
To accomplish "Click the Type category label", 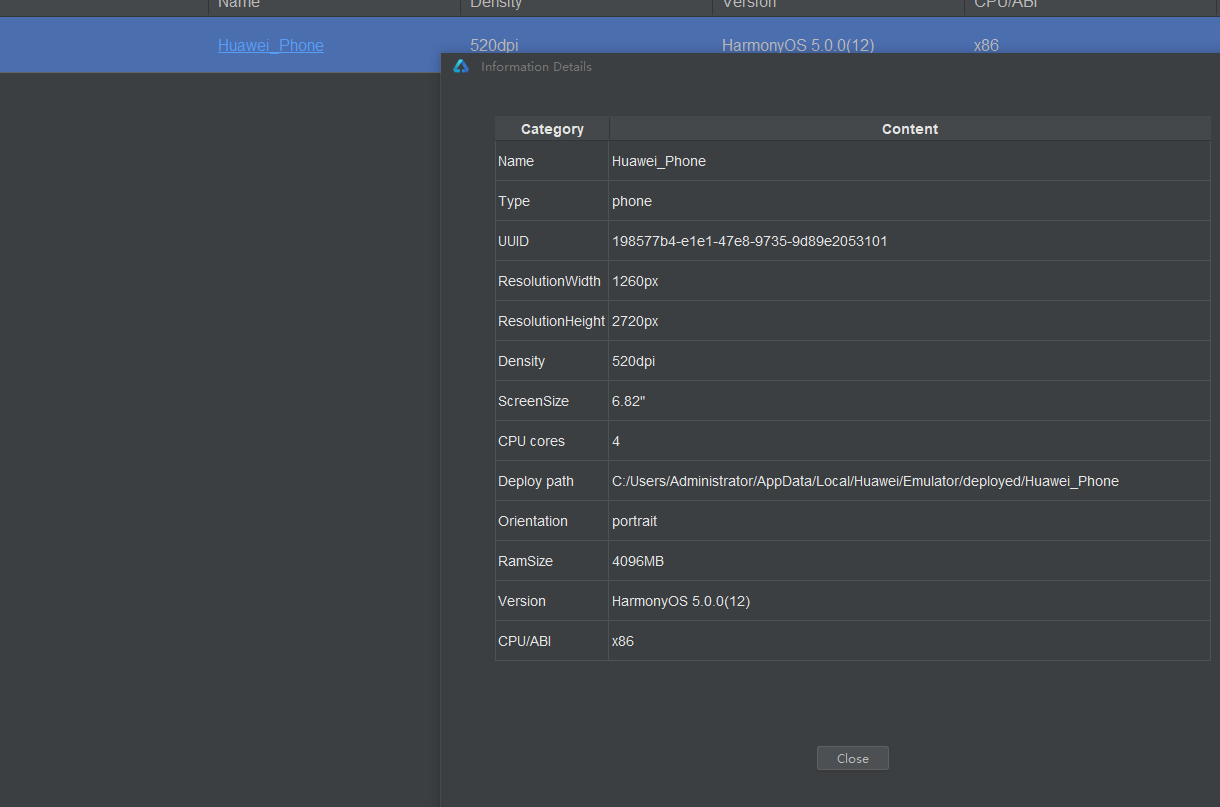I will tap(514, 201).
